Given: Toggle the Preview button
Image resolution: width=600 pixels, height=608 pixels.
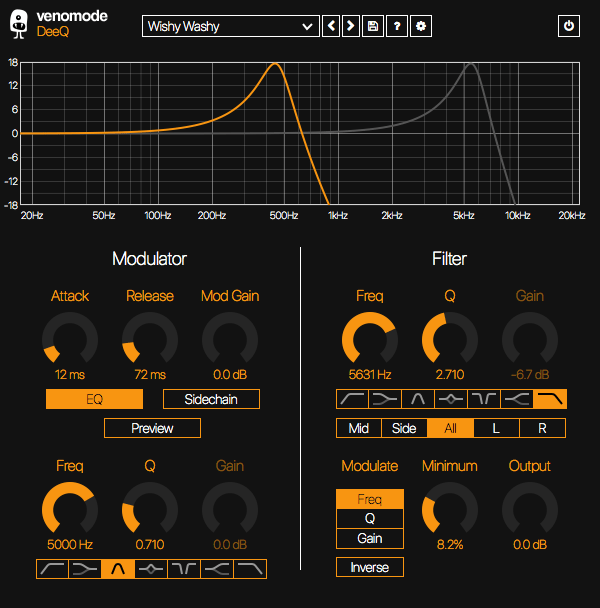Looking at the screenshot, I should coord(152,428).
